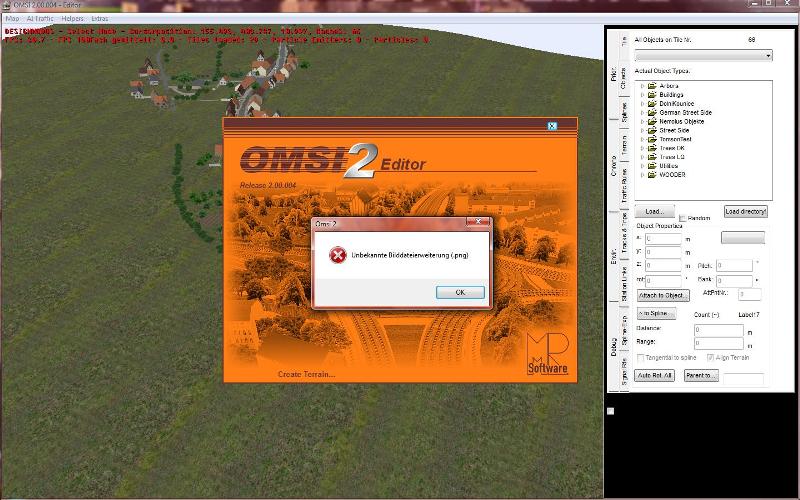The height and width of the screenshot is (500, 800).
Task: Click the Pitch input field
Action: coord(734,265)
